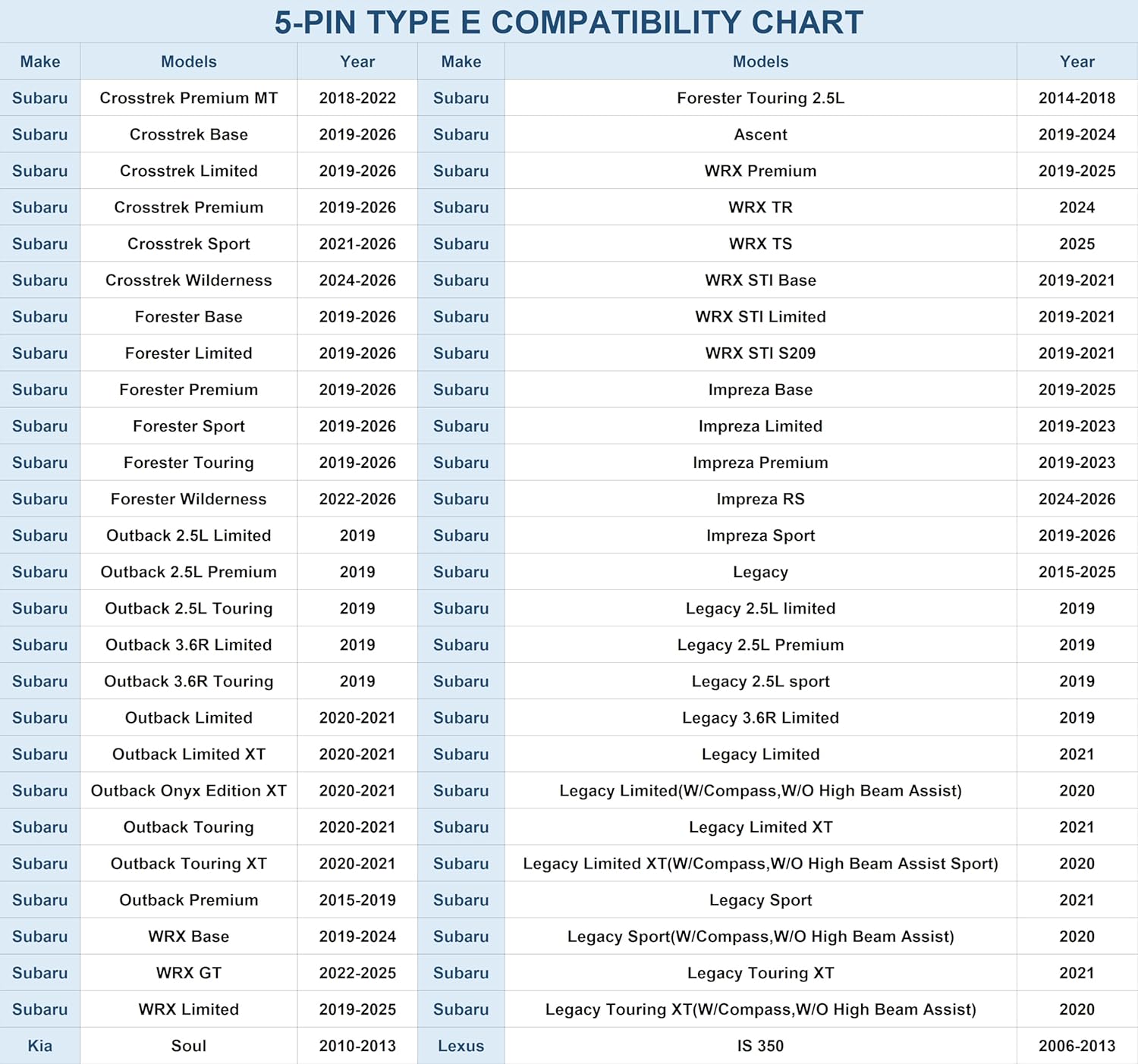Select the "Legacy 2.5L limited" cell

coord(761,608)
